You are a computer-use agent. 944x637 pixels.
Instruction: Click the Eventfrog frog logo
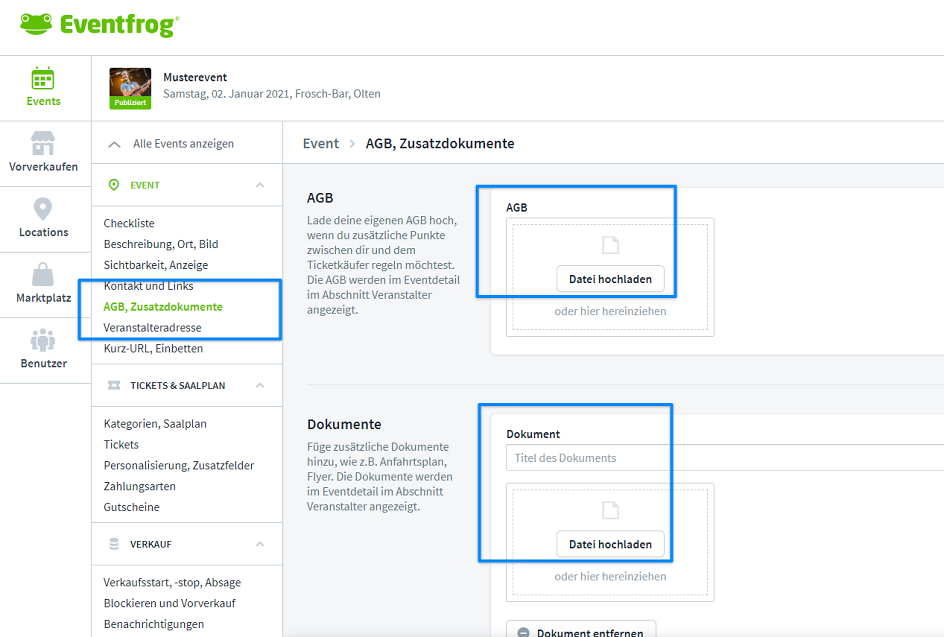click(x=37, y=24)
